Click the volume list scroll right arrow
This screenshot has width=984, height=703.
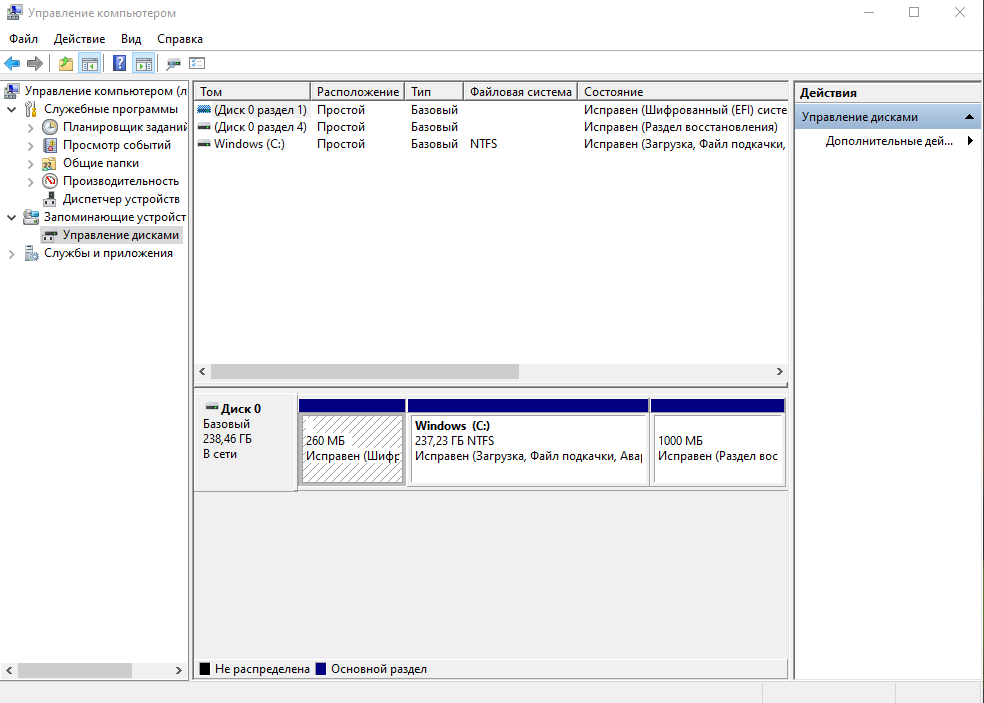tap(779, 372)
